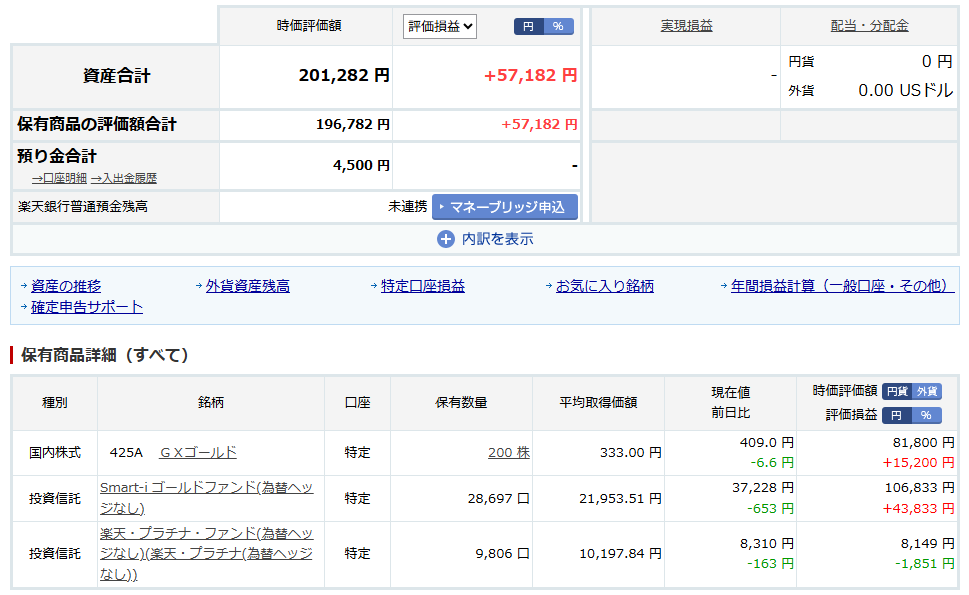Open GXゴールド stock detail link

(x=198, y=452)
